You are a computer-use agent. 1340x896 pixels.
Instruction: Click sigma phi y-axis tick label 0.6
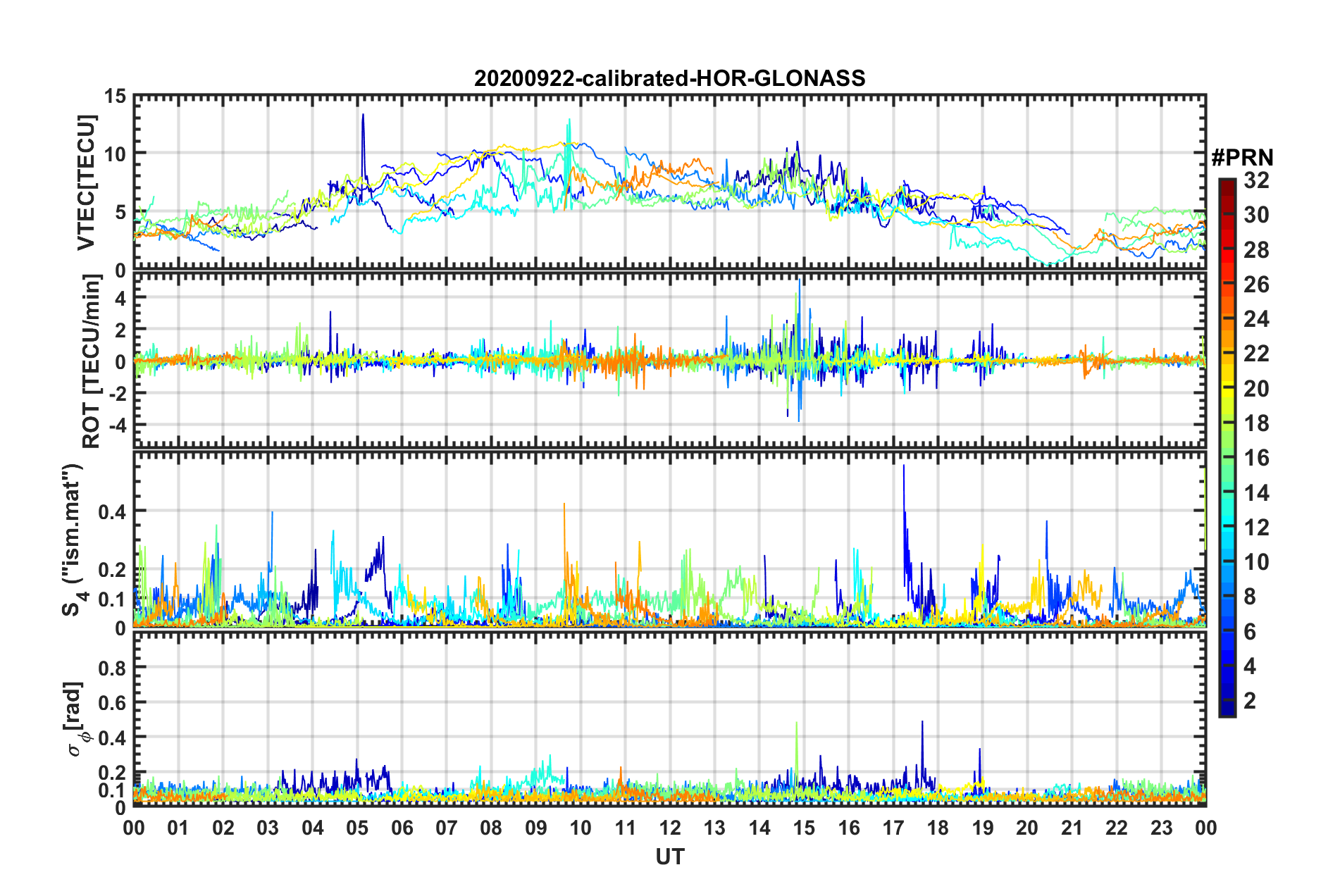112,702
